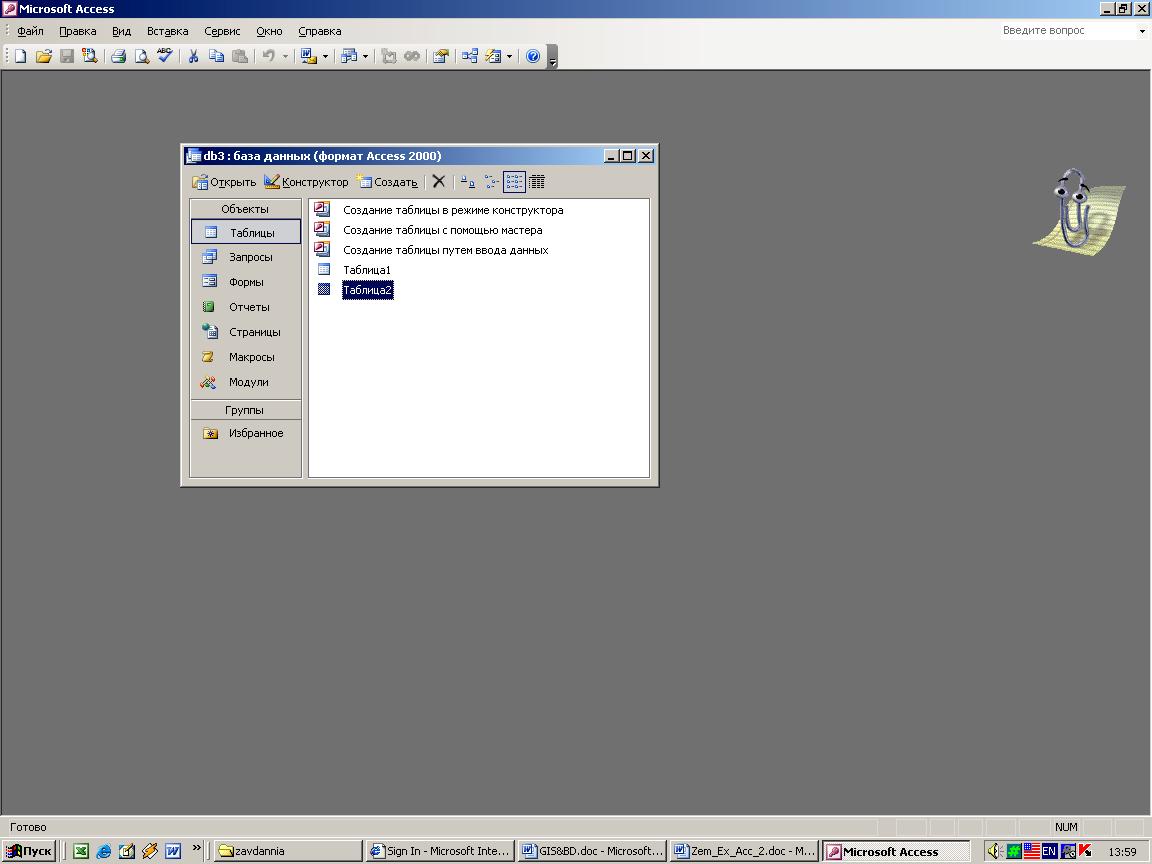Select 'Создание таблицы в режиме конструктора'
1152x864 pixels.
(453, 210)
